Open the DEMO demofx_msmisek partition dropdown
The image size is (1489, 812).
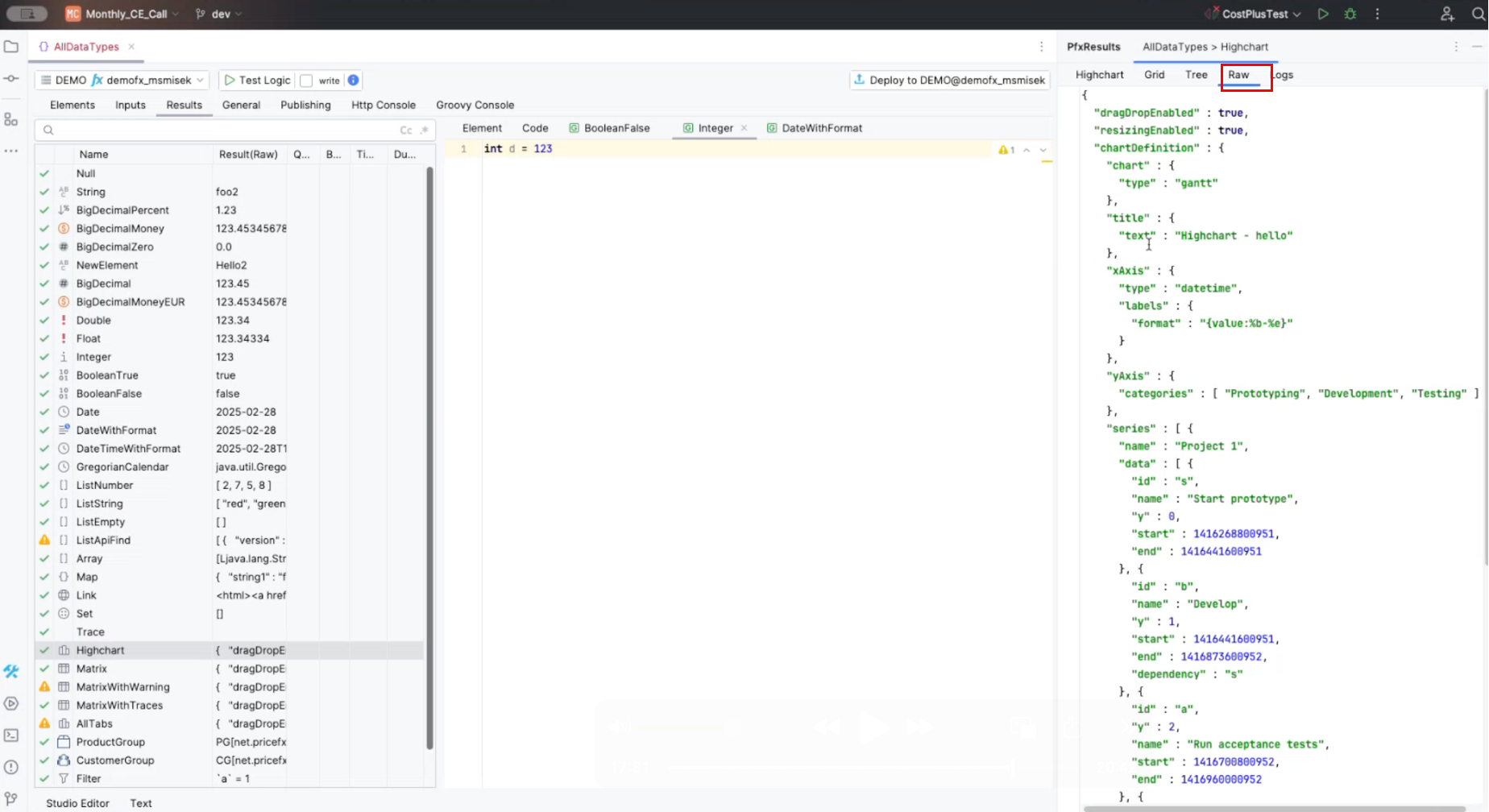click(x=122, y=80)
